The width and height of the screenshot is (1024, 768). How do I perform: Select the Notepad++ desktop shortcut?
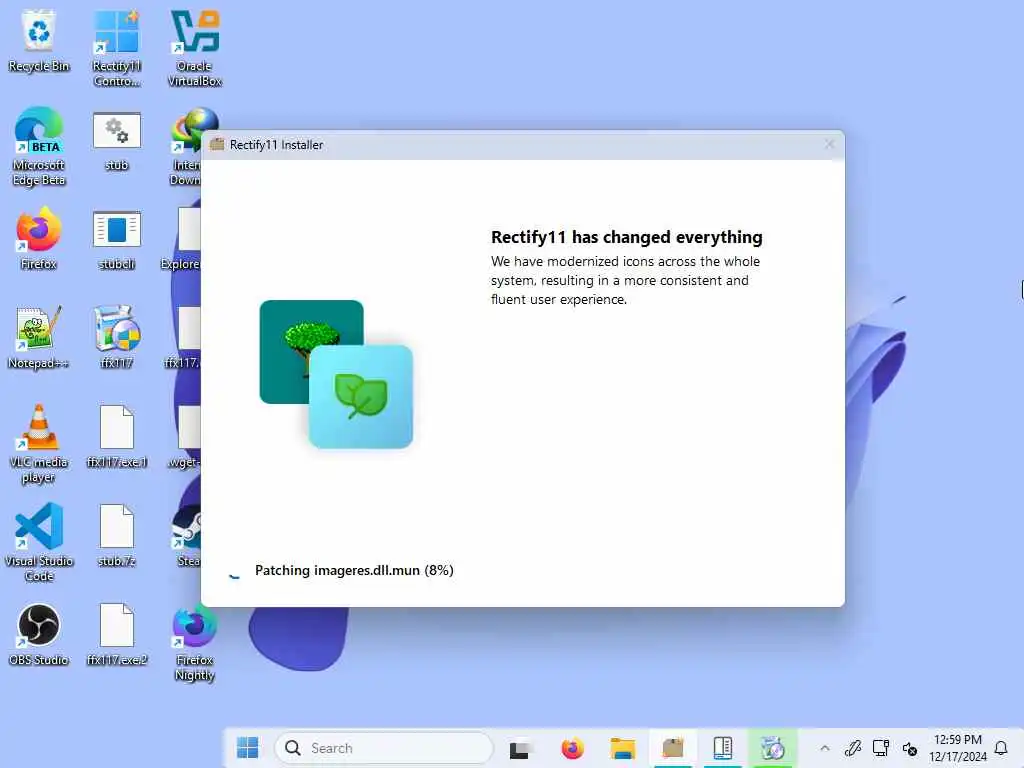coord(39,338)
